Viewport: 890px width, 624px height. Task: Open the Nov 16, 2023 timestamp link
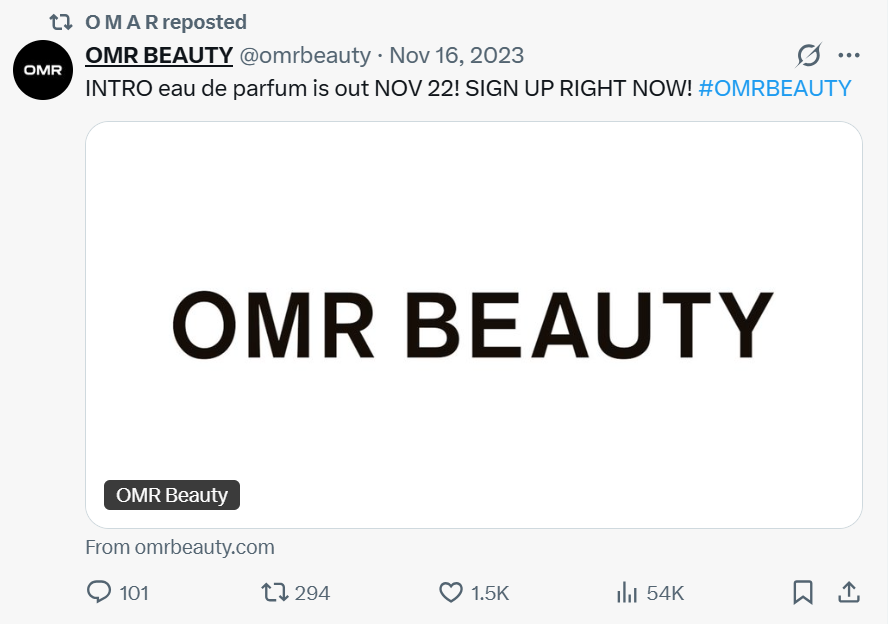click(456, 55)
